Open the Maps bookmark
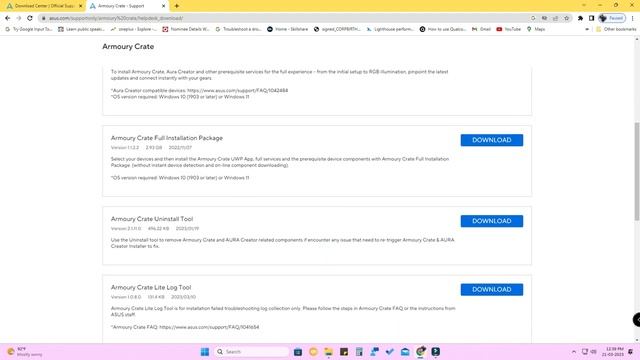This screenshot has height=360, width=640. 536,29
